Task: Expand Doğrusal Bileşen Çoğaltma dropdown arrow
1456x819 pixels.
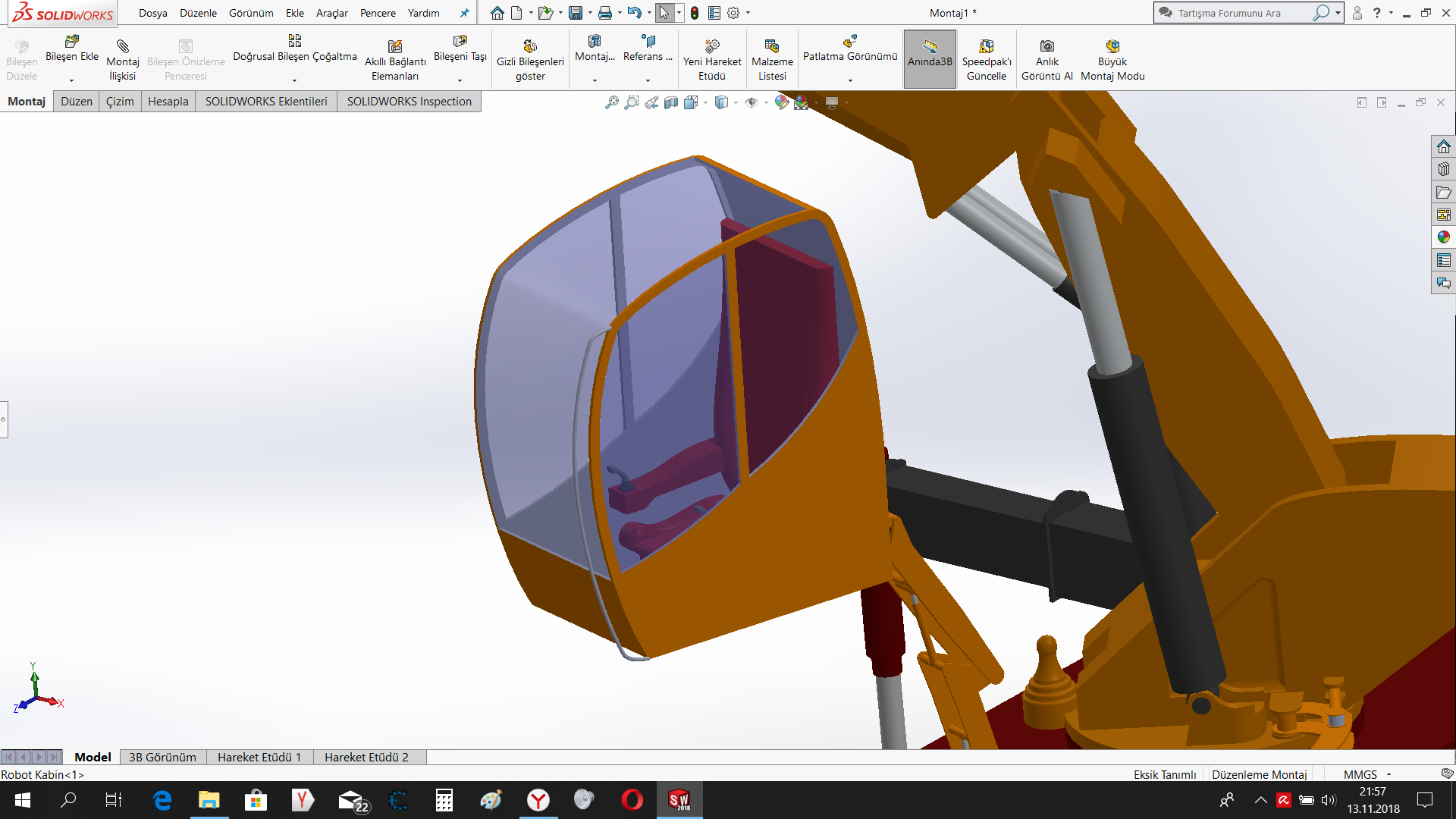Action: (x=295, y=80)
